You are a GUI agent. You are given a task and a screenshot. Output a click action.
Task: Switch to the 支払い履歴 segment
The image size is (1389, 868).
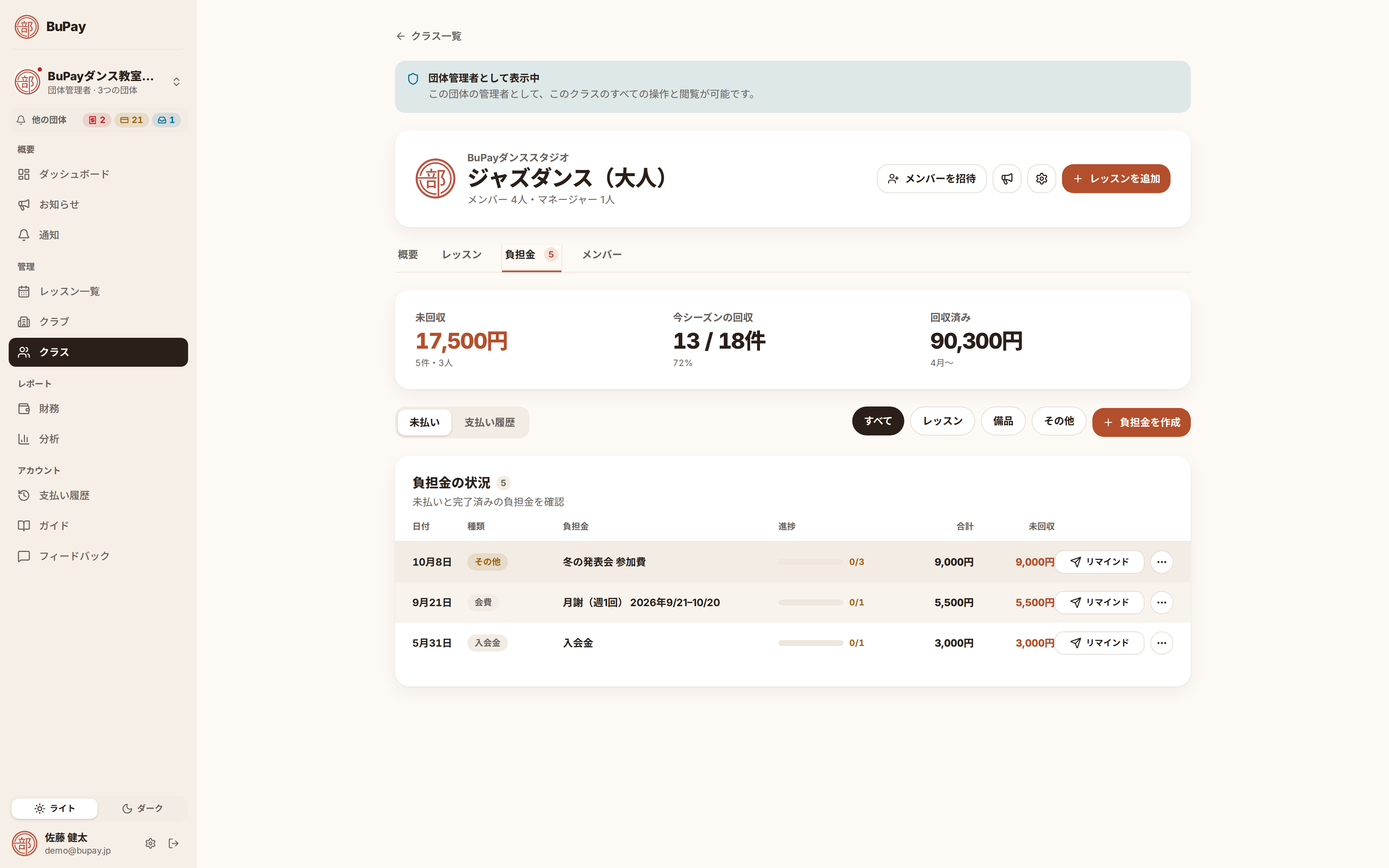[x=490, y=422]
